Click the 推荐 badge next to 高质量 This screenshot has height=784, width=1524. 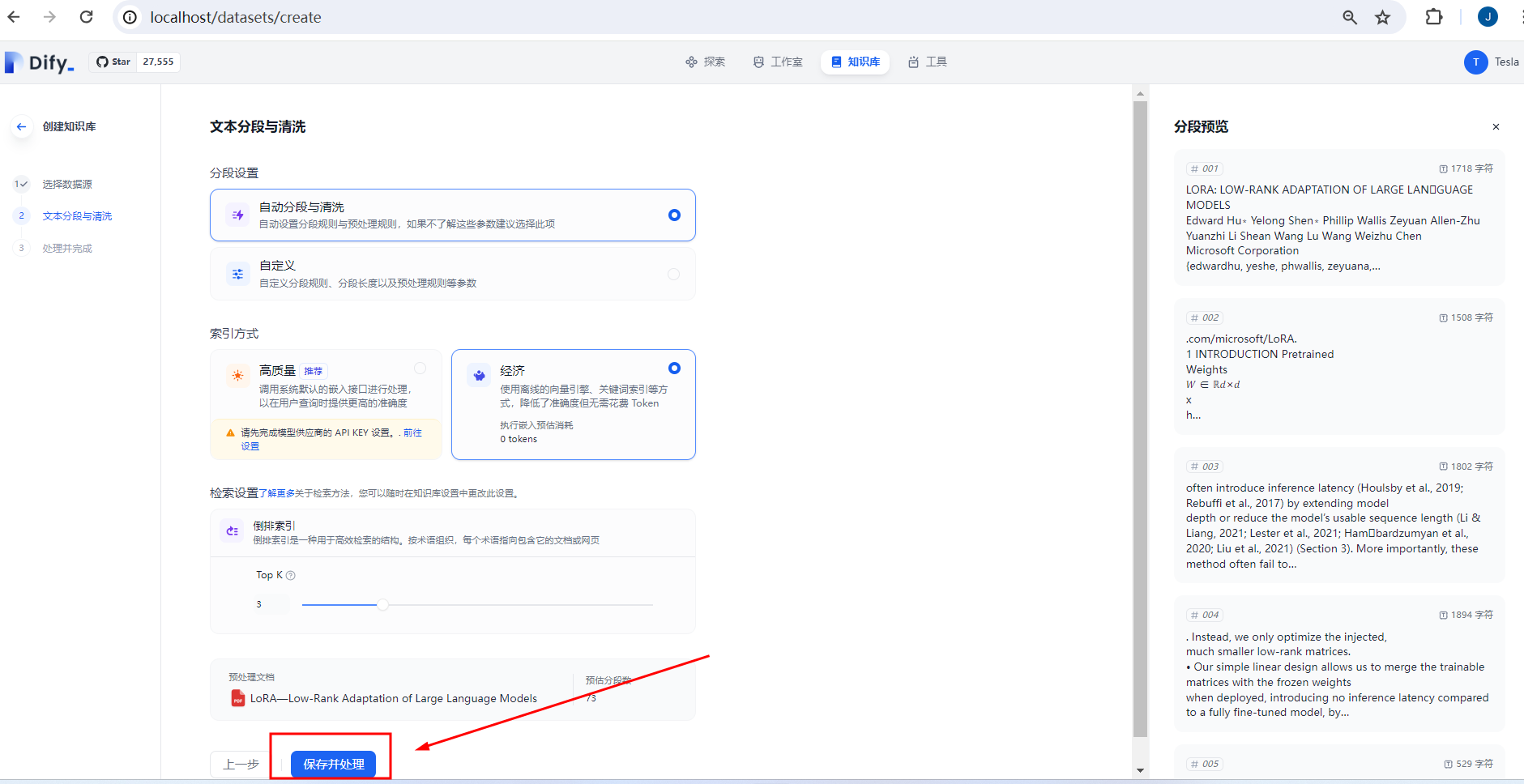tap(314, 371)
